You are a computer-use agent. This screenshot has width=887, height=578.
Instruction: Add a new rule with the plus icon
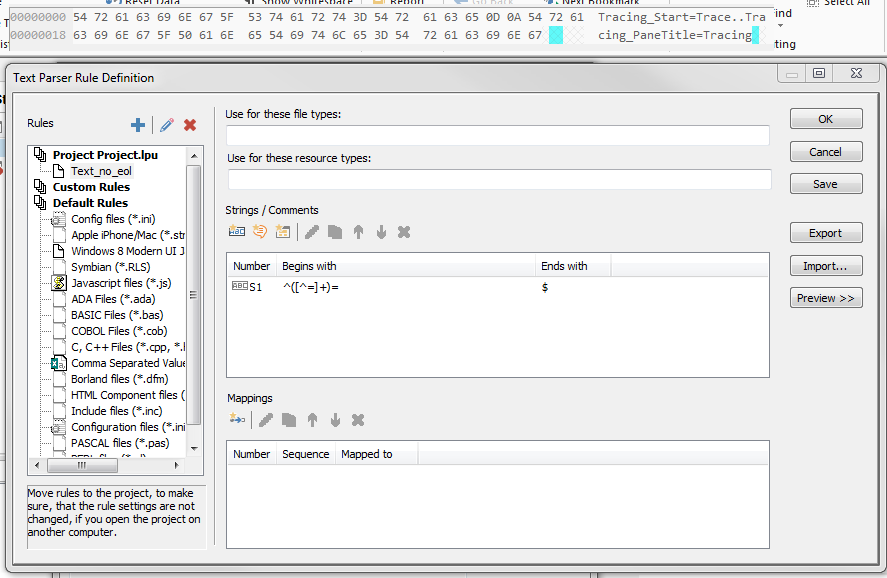(x=138, y=125)
